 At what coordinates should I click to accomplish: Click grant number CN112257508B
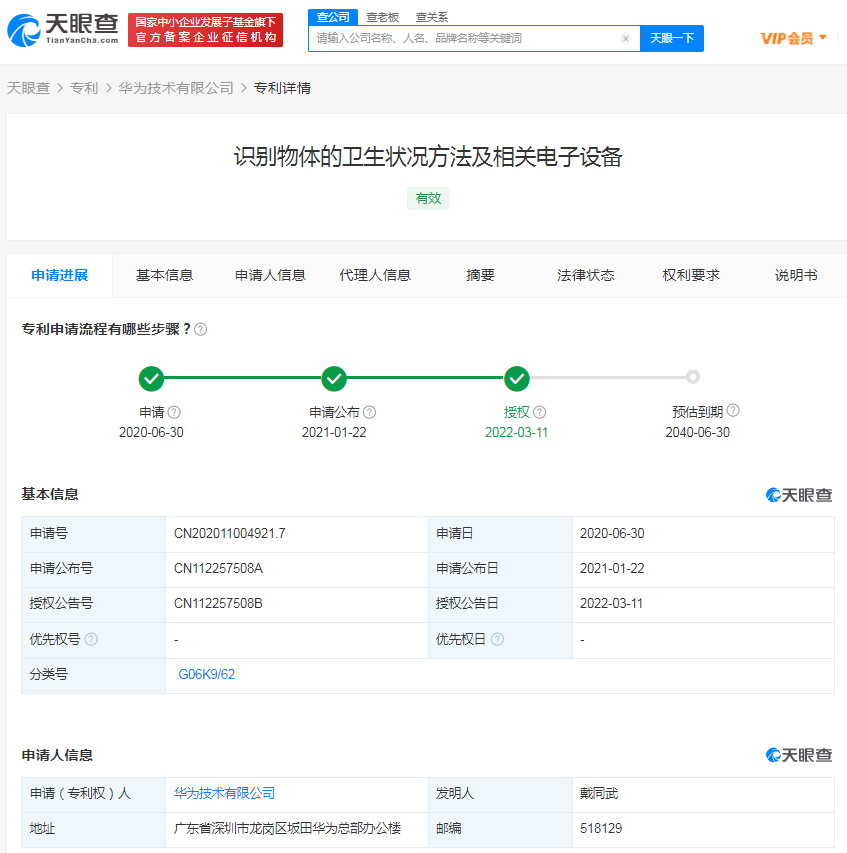click(218, 604)
